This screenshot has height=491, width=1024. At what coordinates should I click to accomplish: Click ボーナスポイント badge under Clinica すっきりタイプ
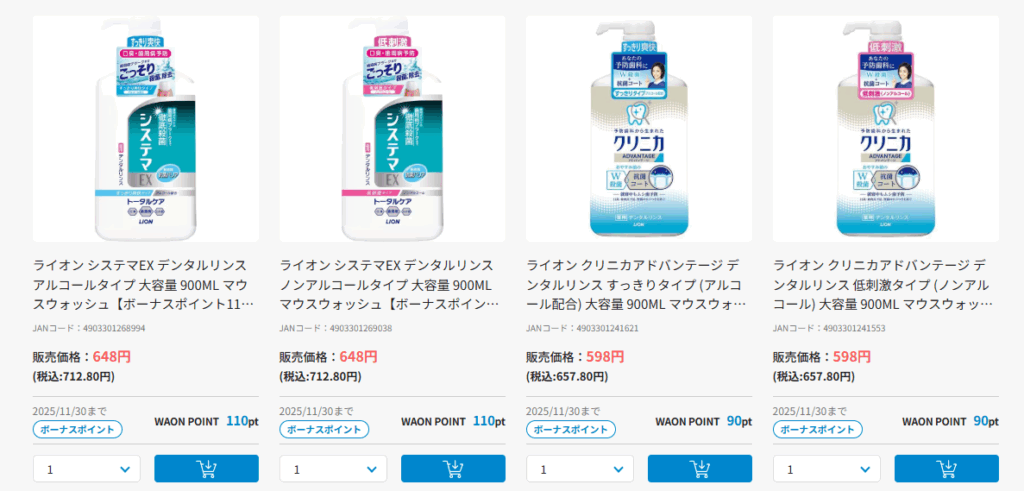[571, 430]
